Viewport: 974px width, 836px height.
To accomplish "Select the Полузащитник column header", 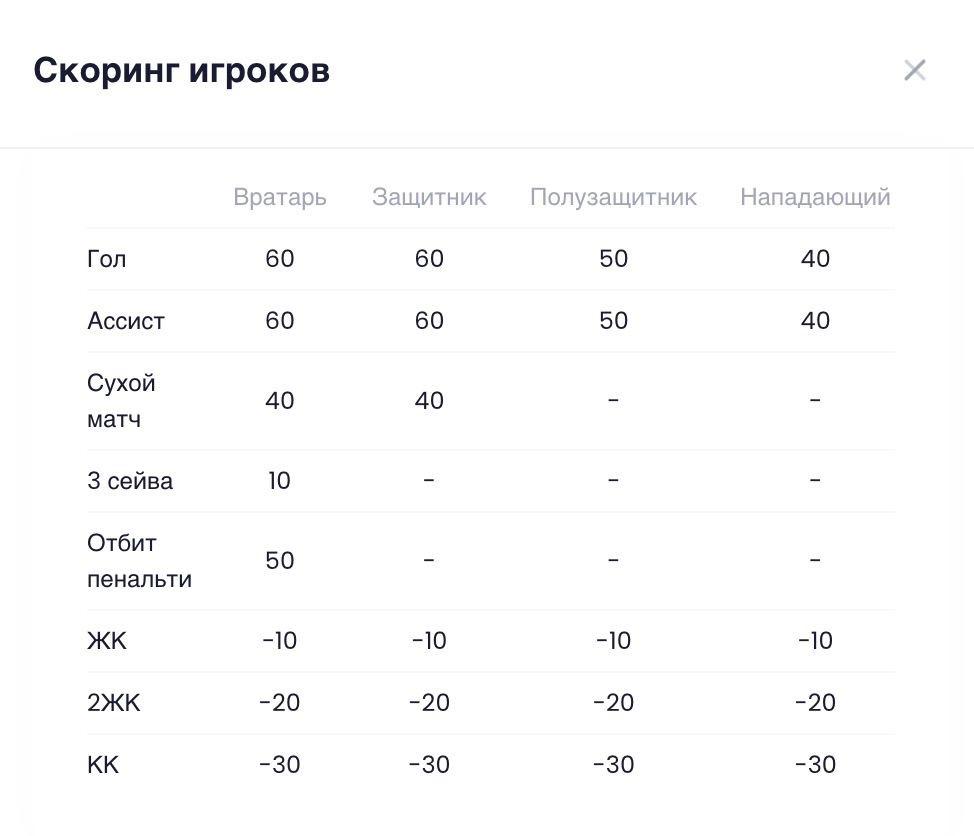I will point(613,197).
